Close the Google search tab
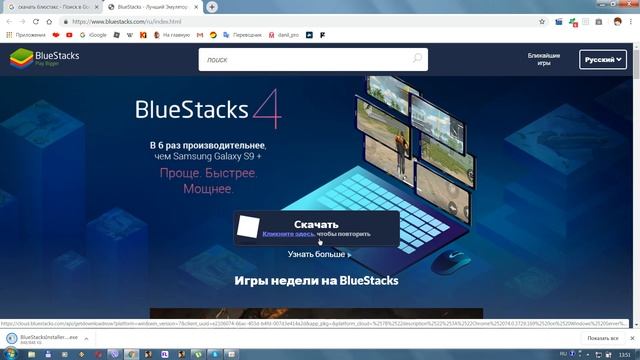Image resolution: width=640 pixels, height=360 pixels. click(97, 7)
